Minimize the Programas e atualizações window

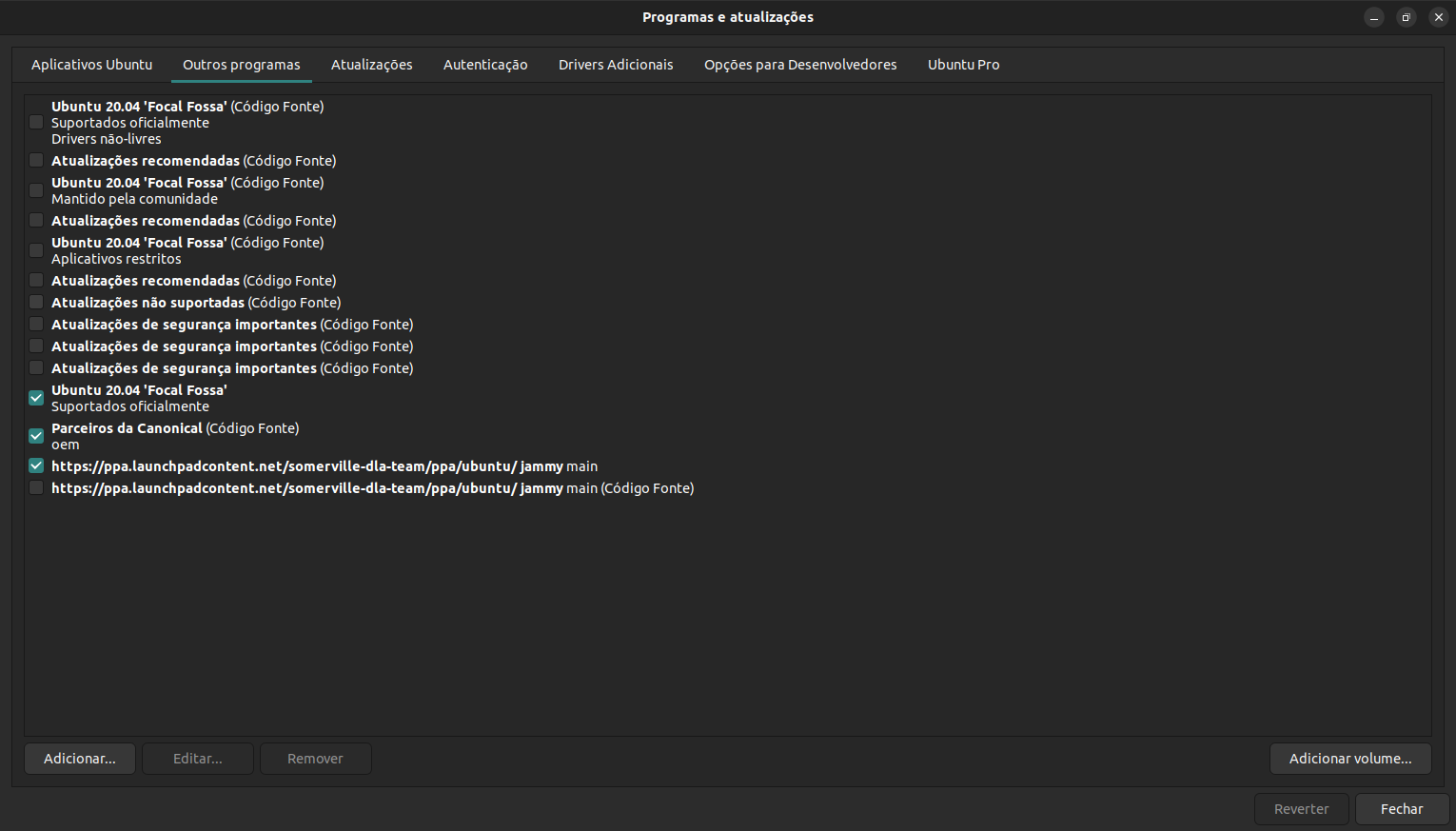coord(1374,17)
